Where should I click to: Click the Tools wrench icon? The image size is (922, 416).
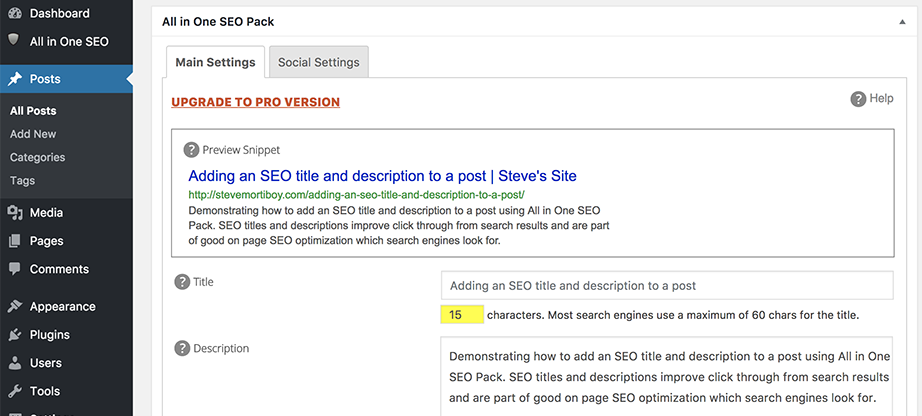point(15,391)
